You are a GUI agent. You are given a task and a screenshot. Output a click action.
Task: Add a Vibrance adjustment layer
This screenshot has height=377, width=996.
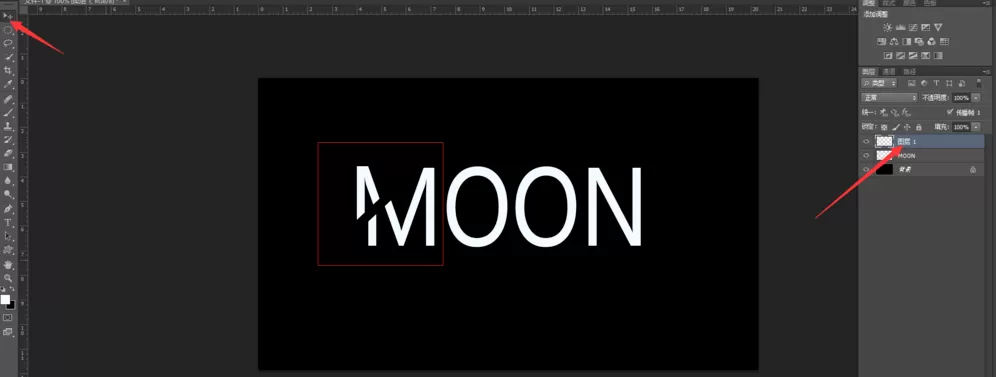click(938, 28)
